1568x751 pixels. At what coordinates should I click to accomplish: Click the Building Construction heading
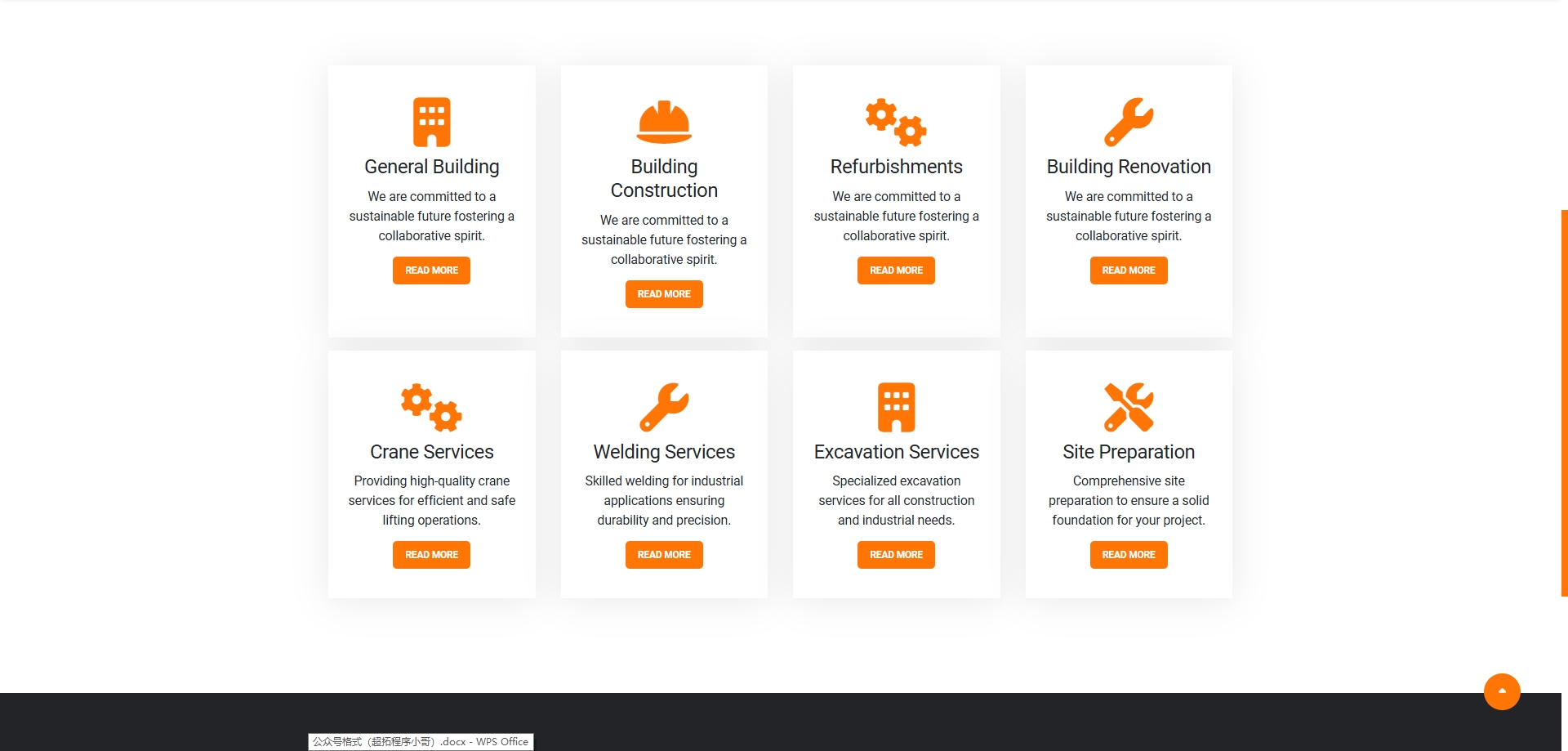coord(664,178)
